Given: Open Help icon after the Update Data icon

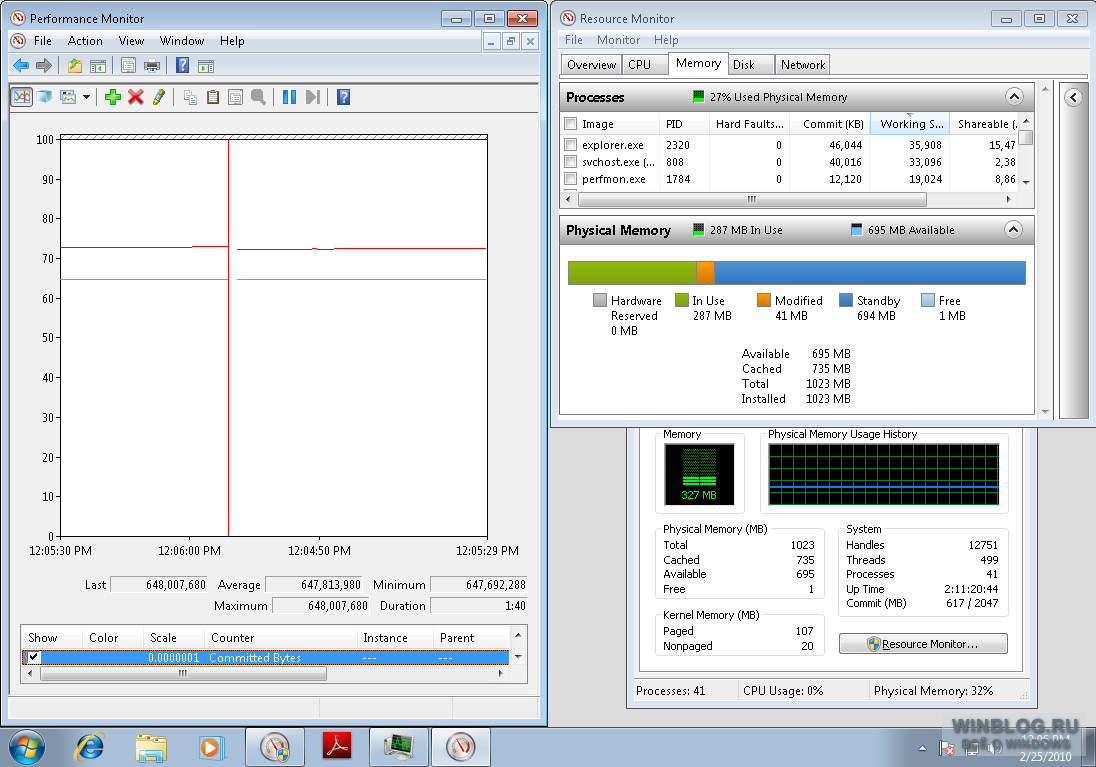Looking at the screenshot, I should [x=343, y=96].
